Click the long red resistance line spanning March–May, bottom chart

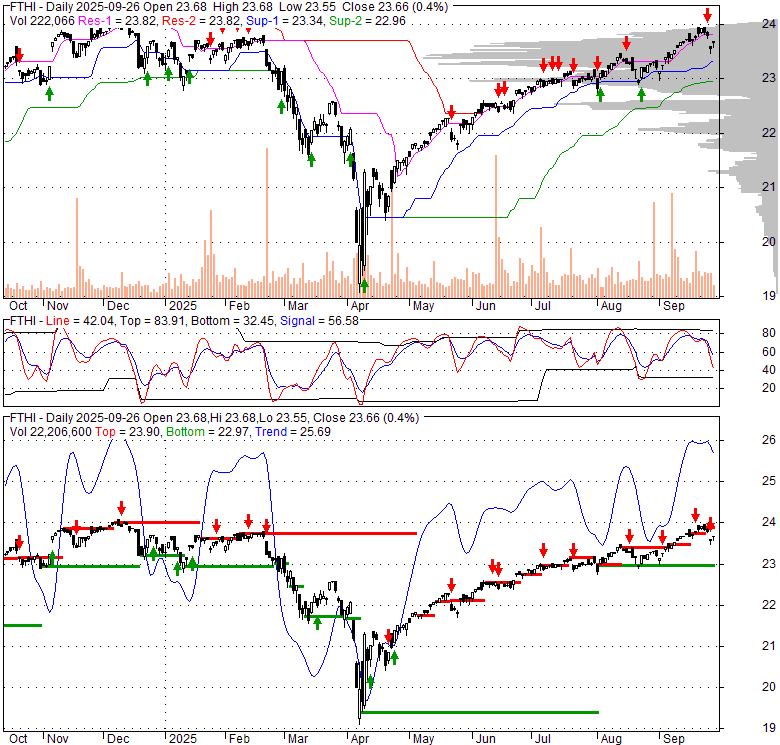point(341,533)
